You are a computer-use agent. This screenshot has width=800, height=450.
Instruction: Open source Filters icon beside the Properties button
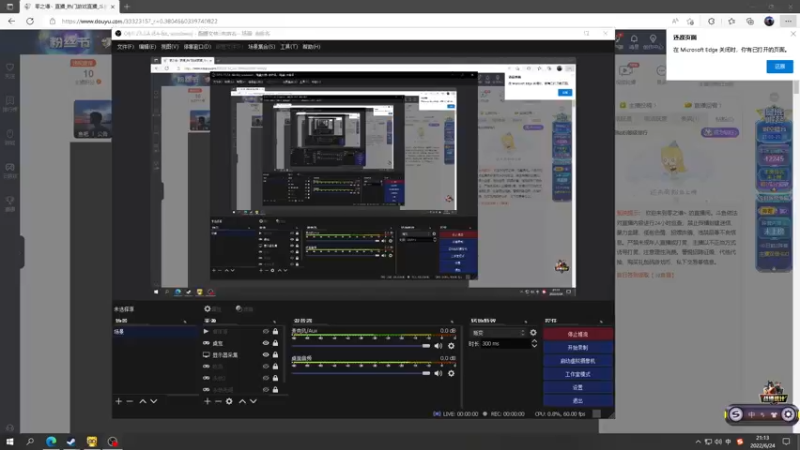[238, 309]
